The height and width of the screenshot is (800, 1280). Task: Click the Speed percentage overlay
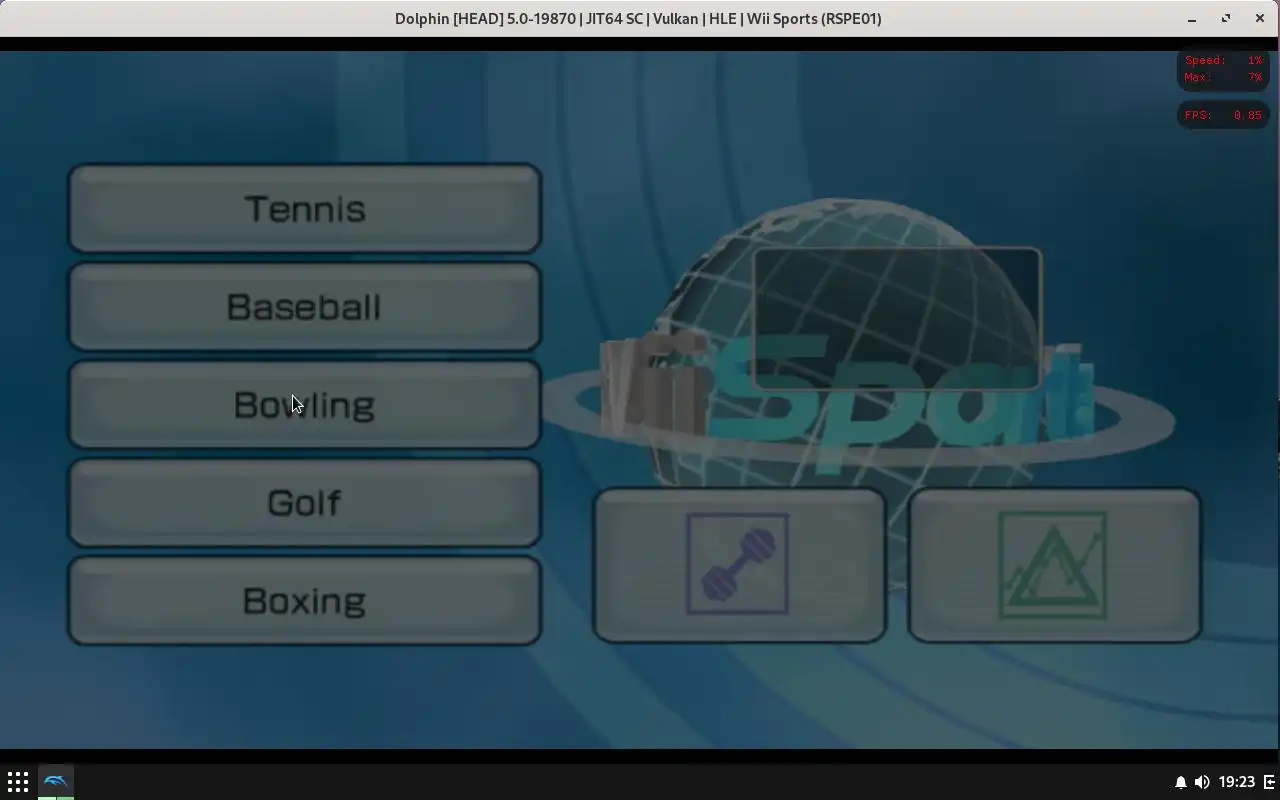coord(1224,60)
